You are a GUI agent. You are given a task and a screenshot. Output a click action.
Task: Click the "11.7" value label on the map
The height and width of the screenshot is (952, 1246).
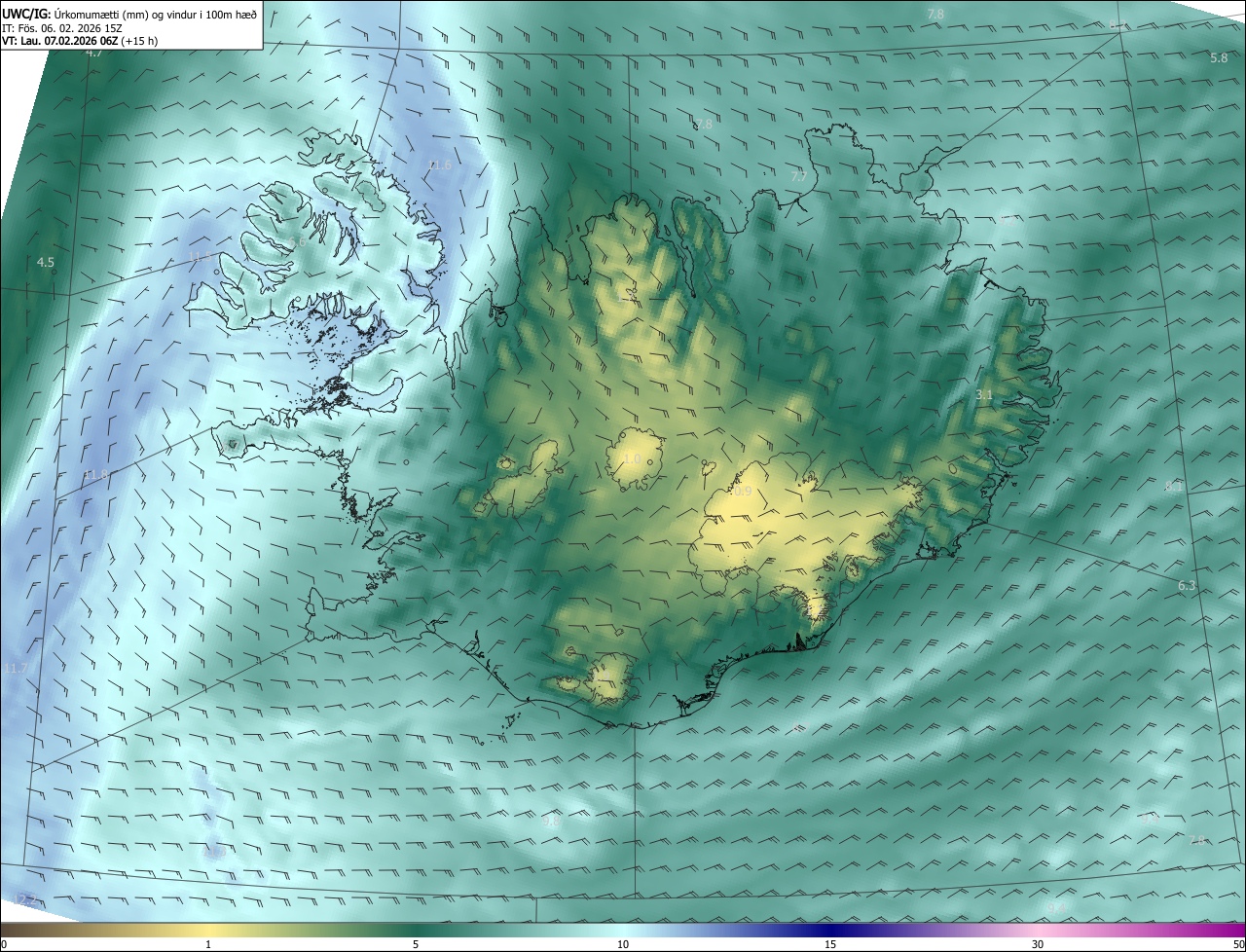click(18, 669)
